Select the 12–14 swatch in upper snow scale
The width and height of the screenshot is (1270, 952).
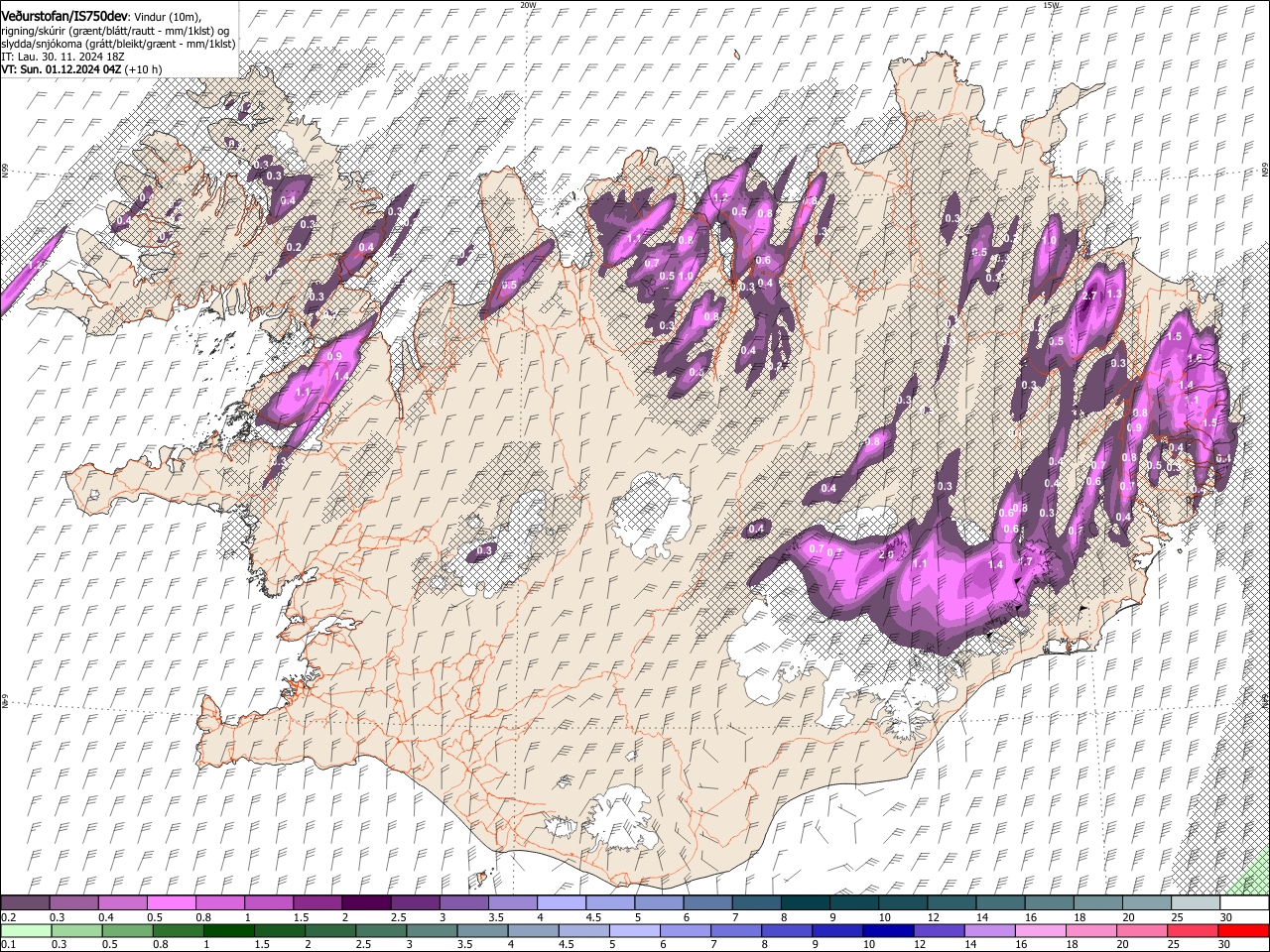(x=952, y=902)
